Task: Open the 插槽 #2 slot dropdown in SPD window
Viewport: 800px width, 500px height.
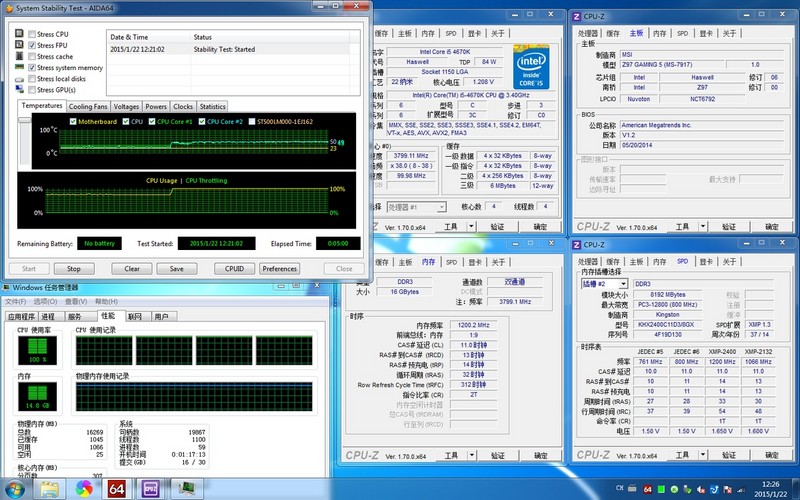Action: point(623,284)
